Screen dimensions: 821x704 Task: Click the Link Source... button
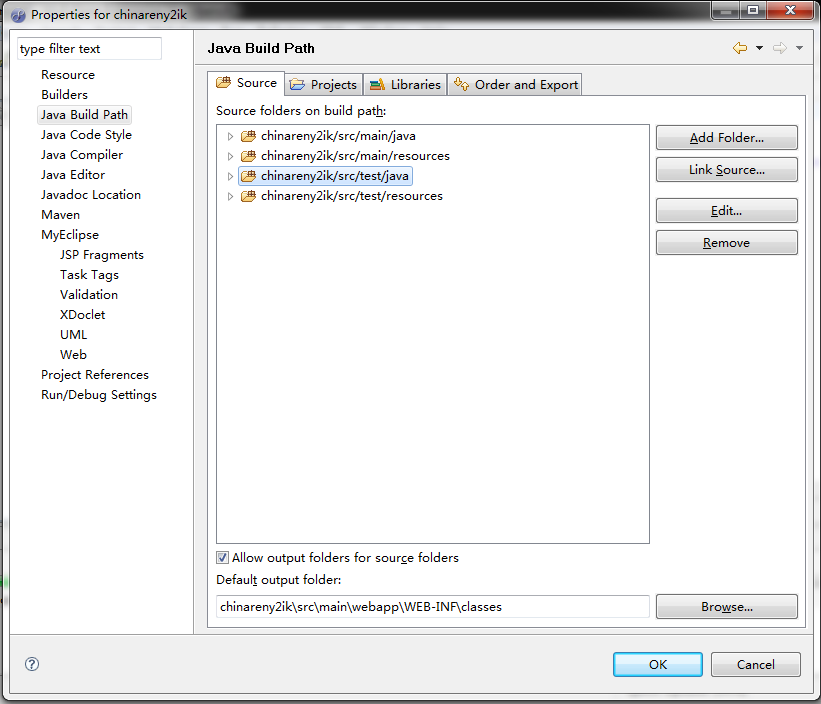coord(727,170)
